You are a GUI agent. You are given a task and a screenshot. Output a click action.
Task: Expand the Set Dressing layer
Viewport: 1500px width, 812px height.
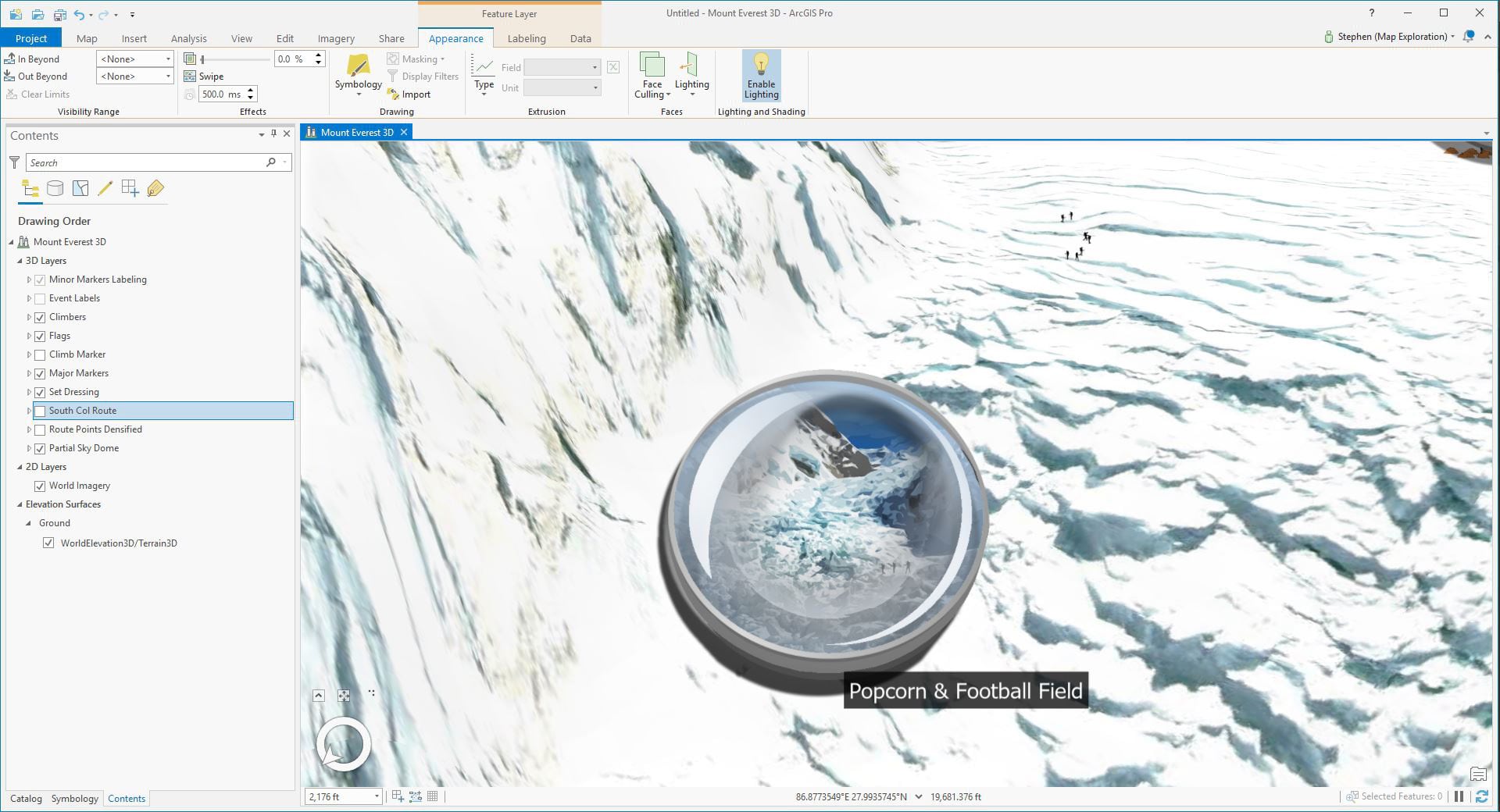[29, 392]
